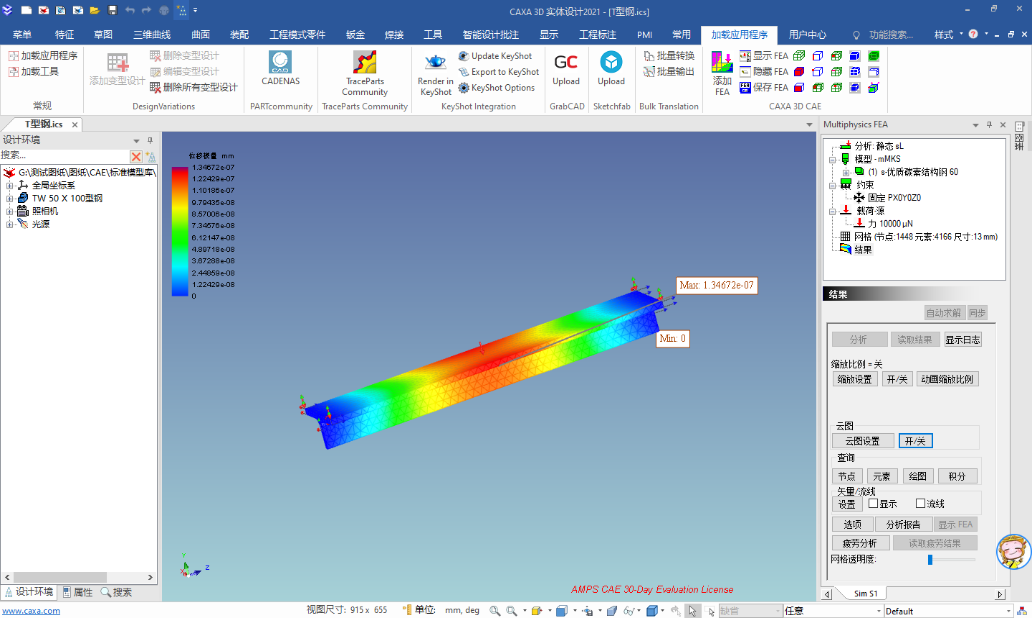Click Render in KeyShot teapot icon
This screenshot has height=618, width=1032.
point(435,63)
